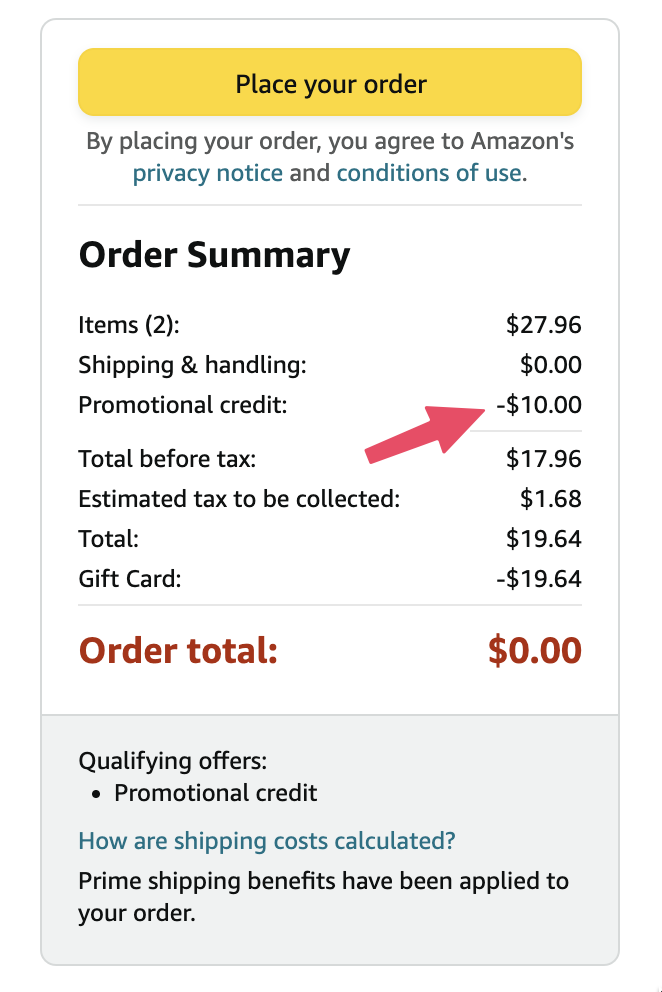This screenshot has height=992, width=662.
Task: Select the Order Summary heading
Action: (x=214, y=254)
